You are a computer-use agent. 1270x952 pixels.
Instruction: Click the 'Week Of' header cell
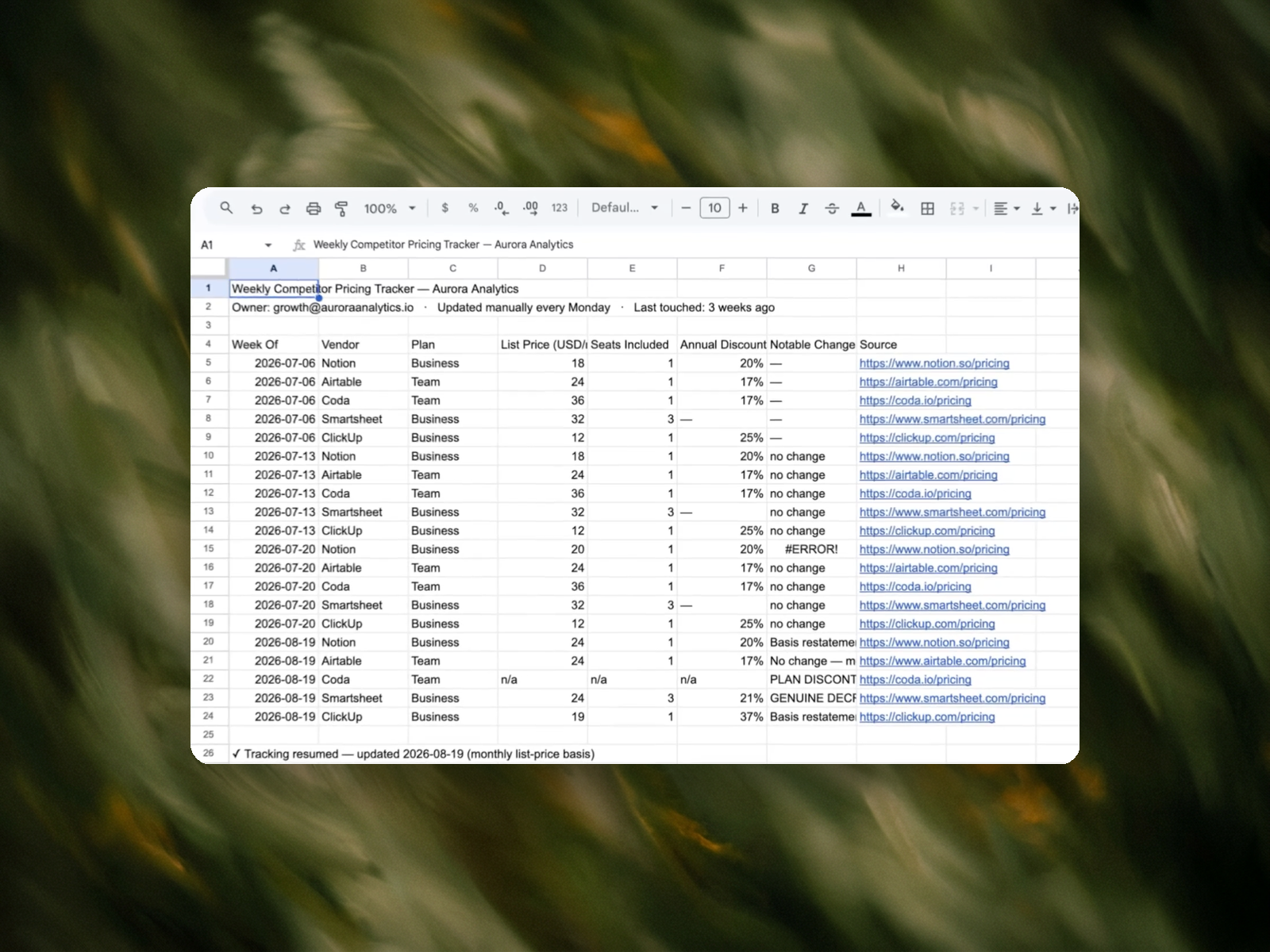(274, 344)
